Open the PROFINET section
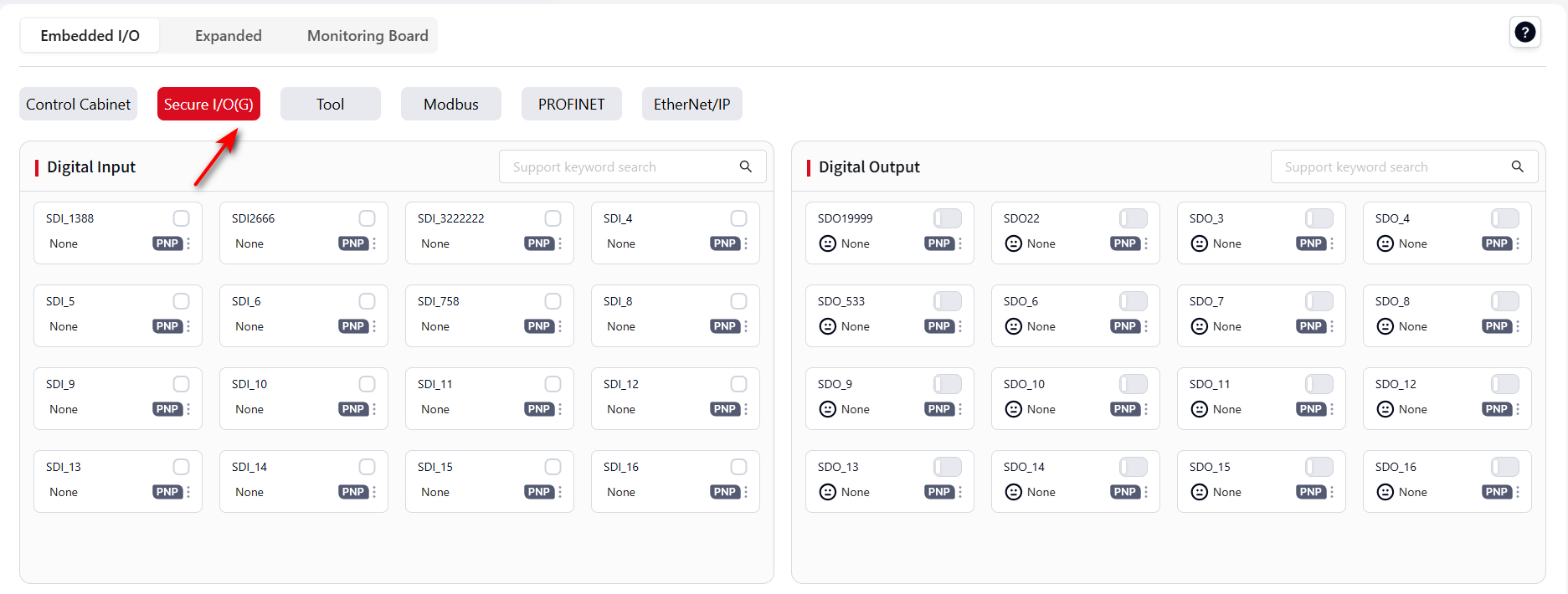This screenshot has height=594, width=1568. point(571,105)
